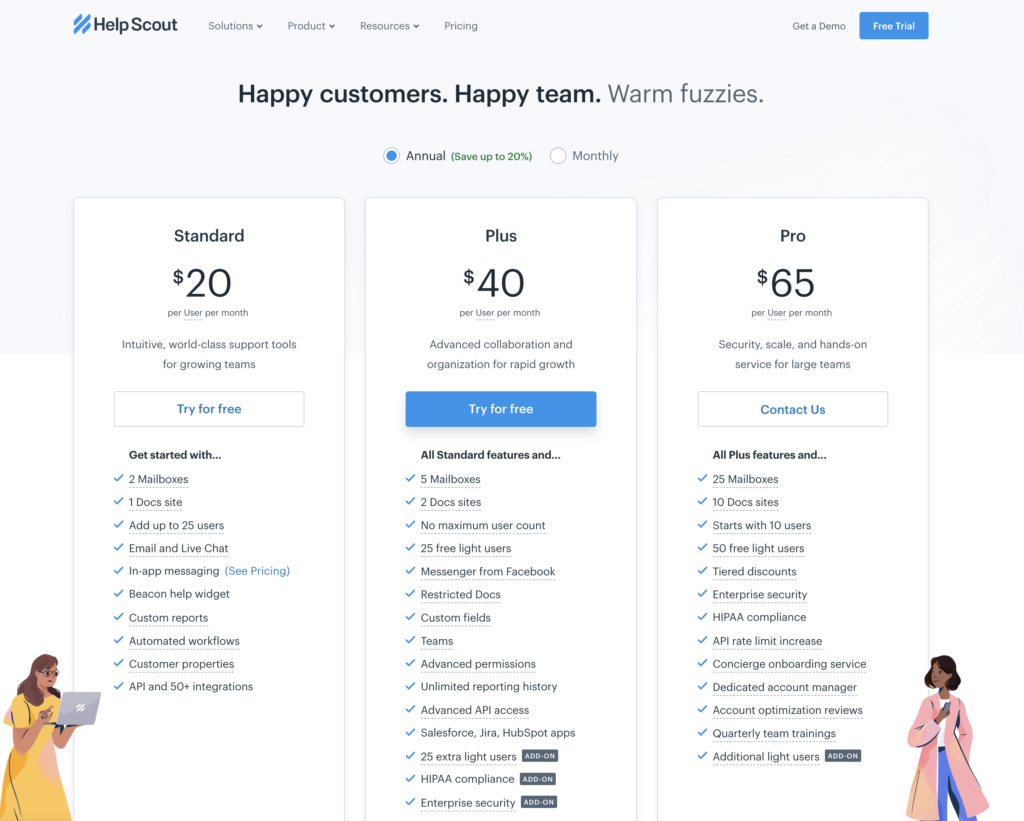Click User term under Pro price

click(x=776, y=313)
